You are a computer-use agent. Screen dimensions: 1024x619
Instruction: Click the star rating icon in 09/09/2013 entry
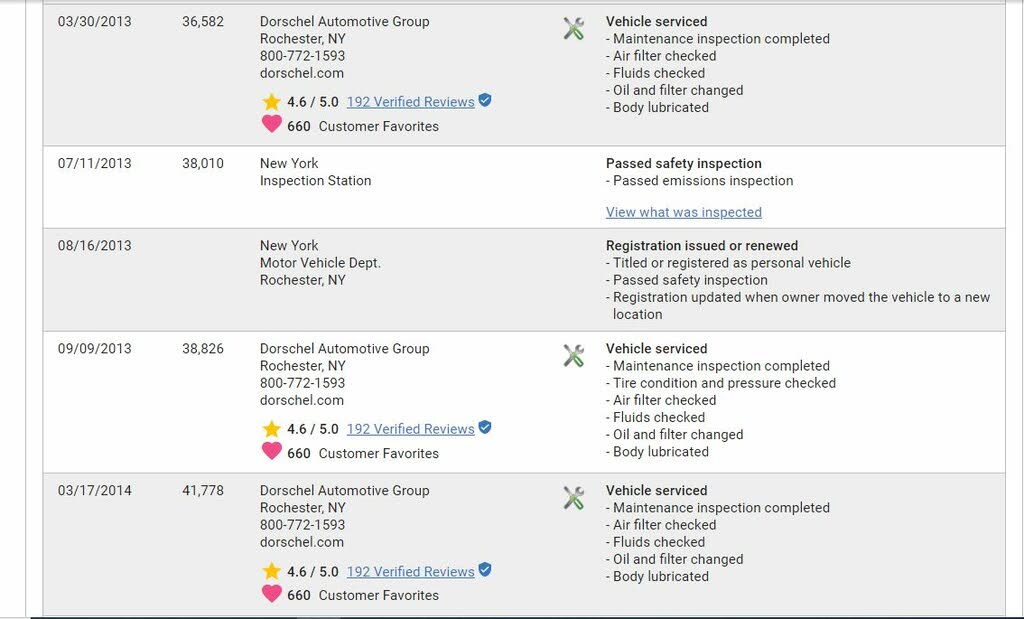coord(272,429)
